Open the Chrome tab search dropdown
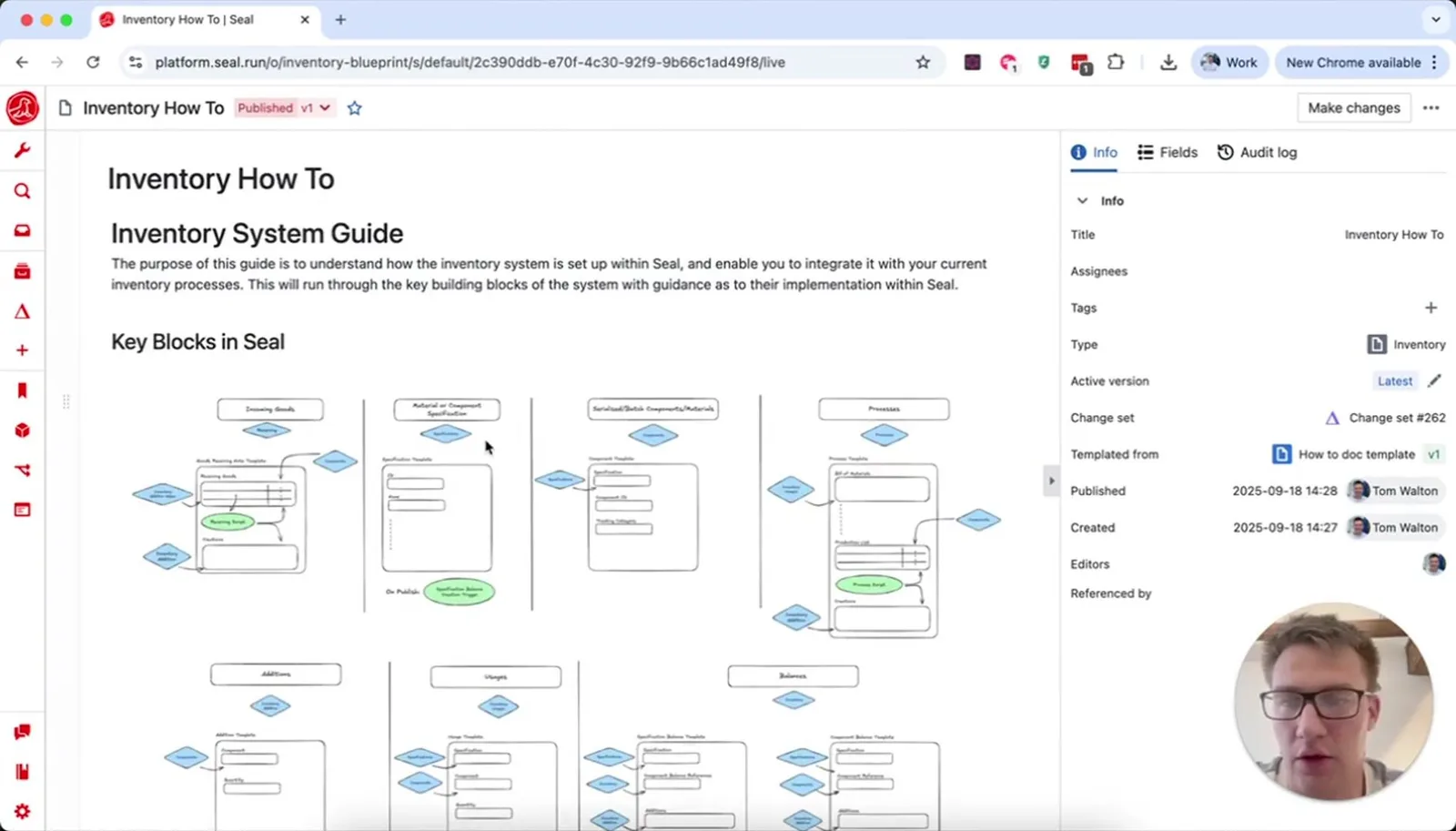Image resolution: width=1456 pixels, height=831 pixels. (1436, 19)
